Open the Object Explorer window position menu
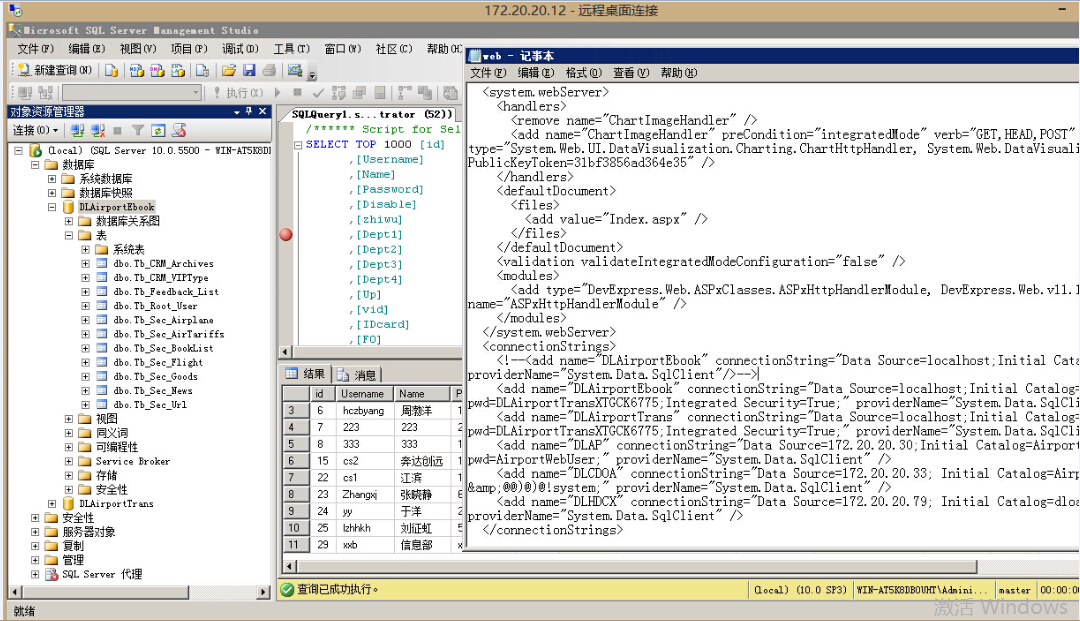The width and height of the screenshot is (1080, 621). [237, 112]
